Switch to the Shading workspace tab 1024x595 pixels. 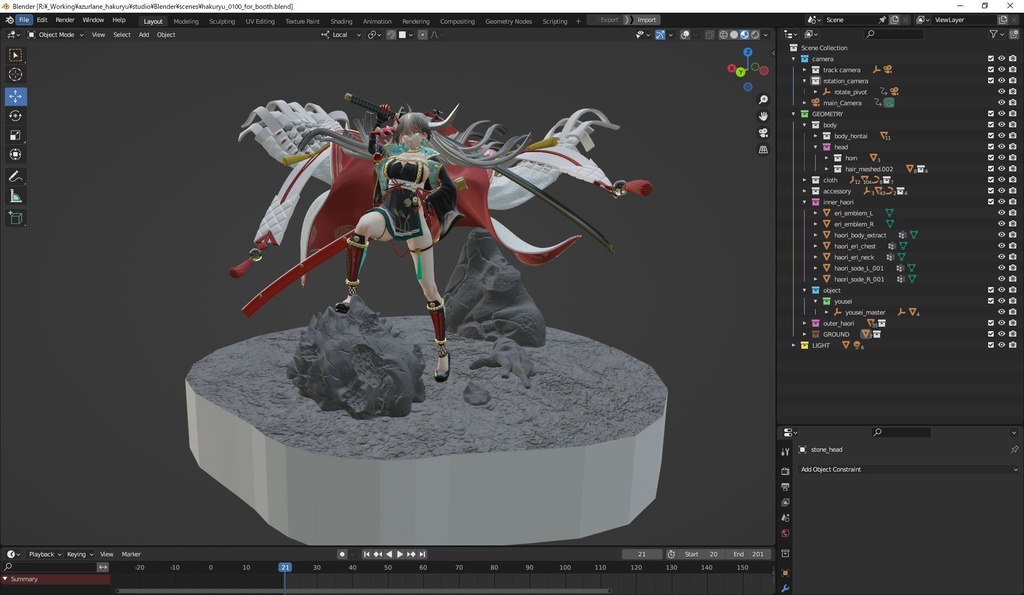click(341, 20)
